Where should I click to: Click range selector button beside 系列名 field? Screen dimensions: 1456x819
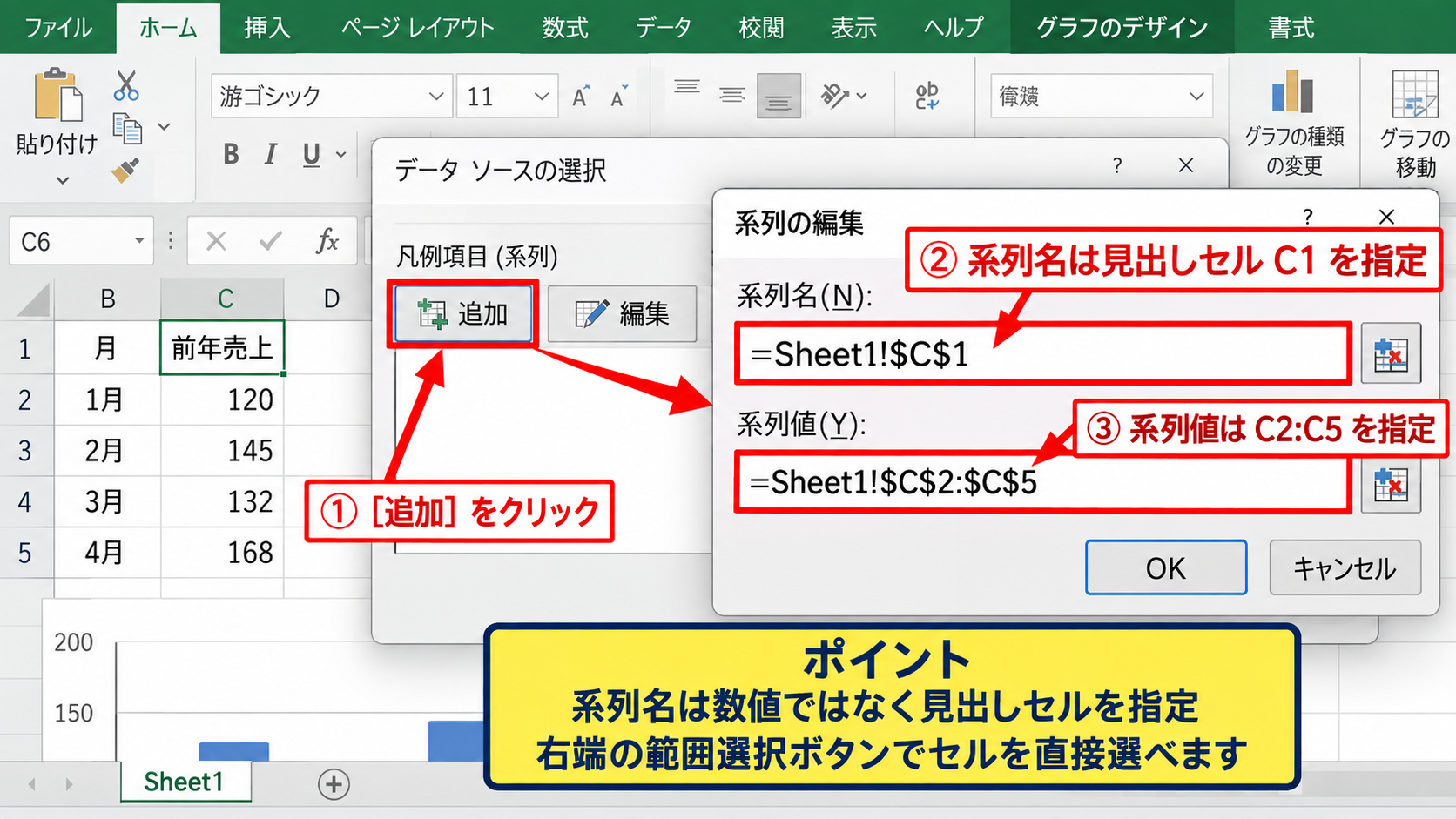(1391, 353)
